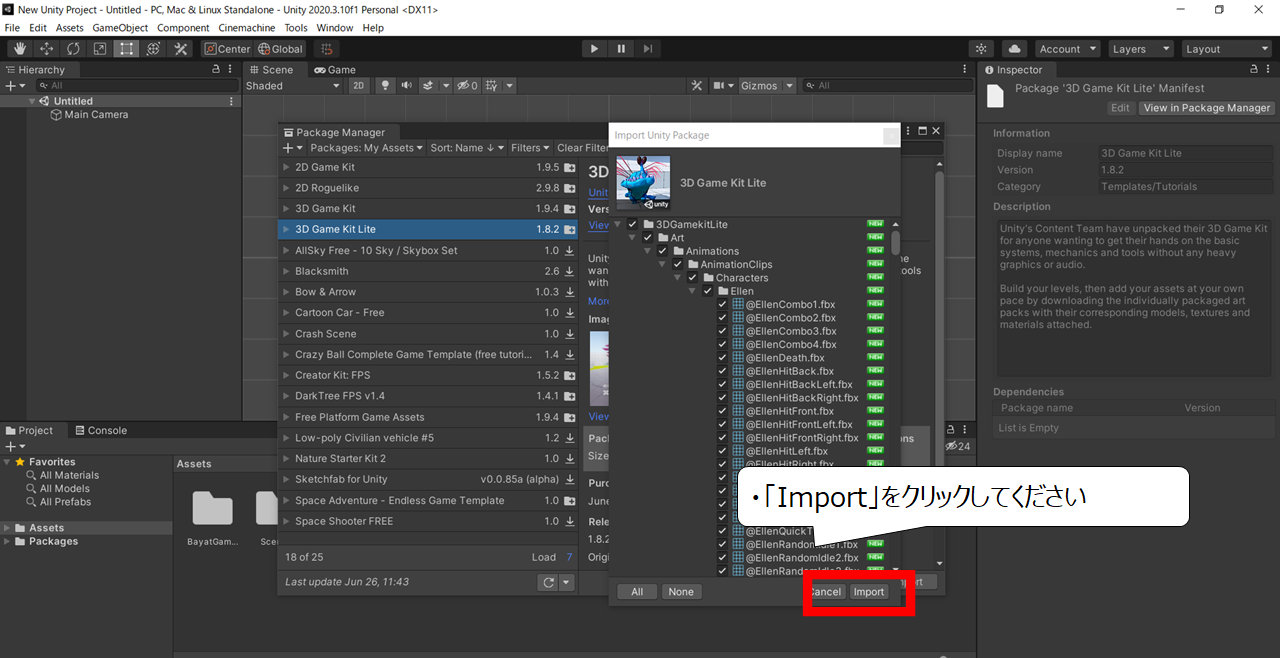This screenshot has width=1280, height=658.
Task: Open the Layout dropdown
Action: pos(1225,49)
